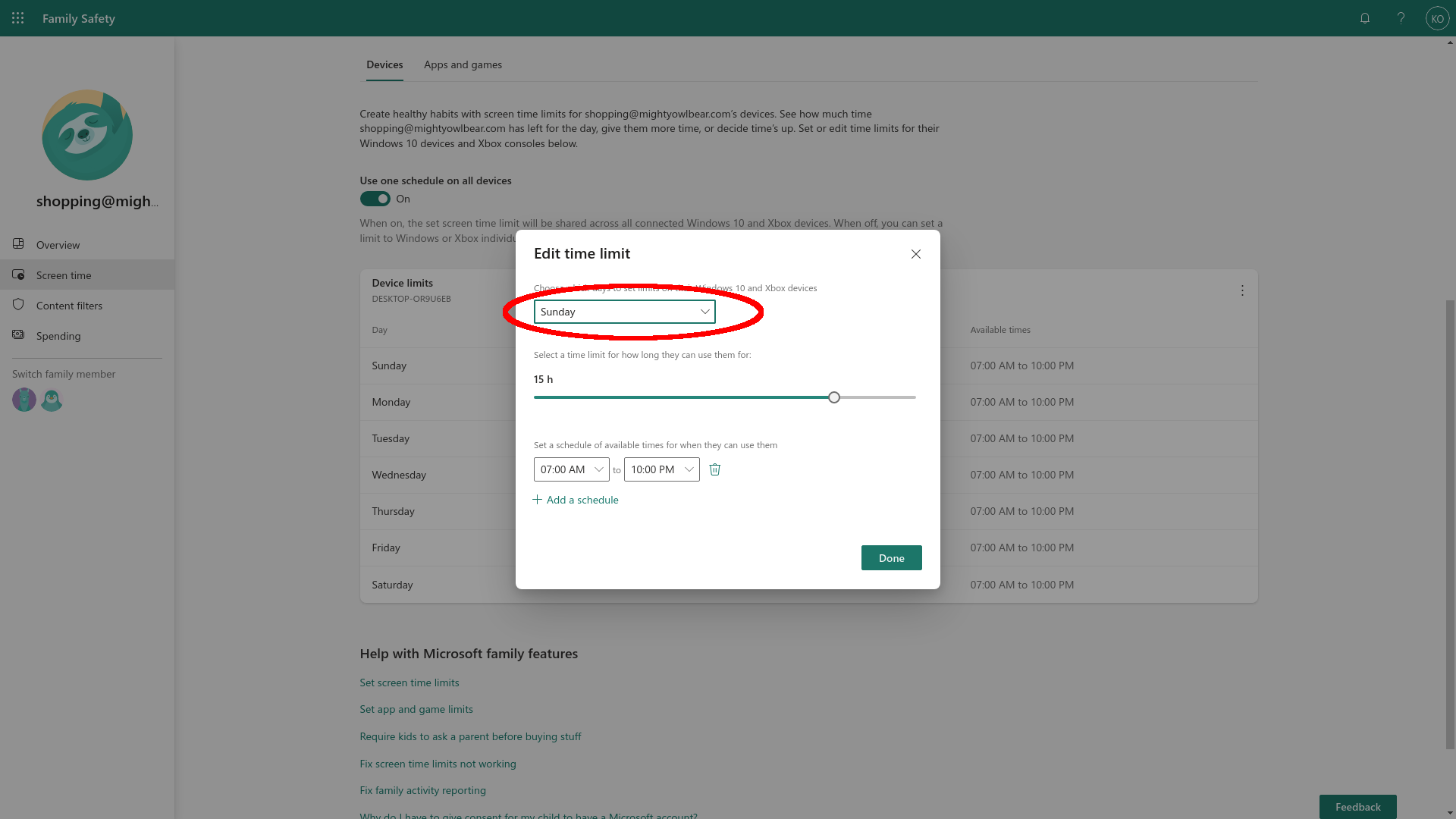Open the Sunday day dropdown

[625, 312]
